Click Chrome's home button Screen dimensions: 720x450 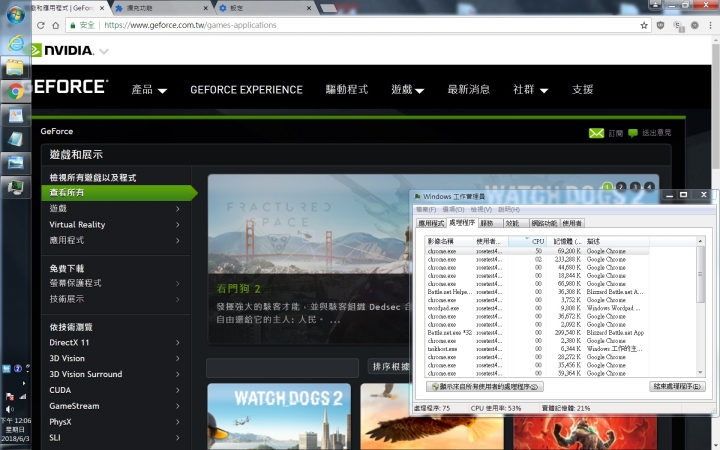point(56,25)
